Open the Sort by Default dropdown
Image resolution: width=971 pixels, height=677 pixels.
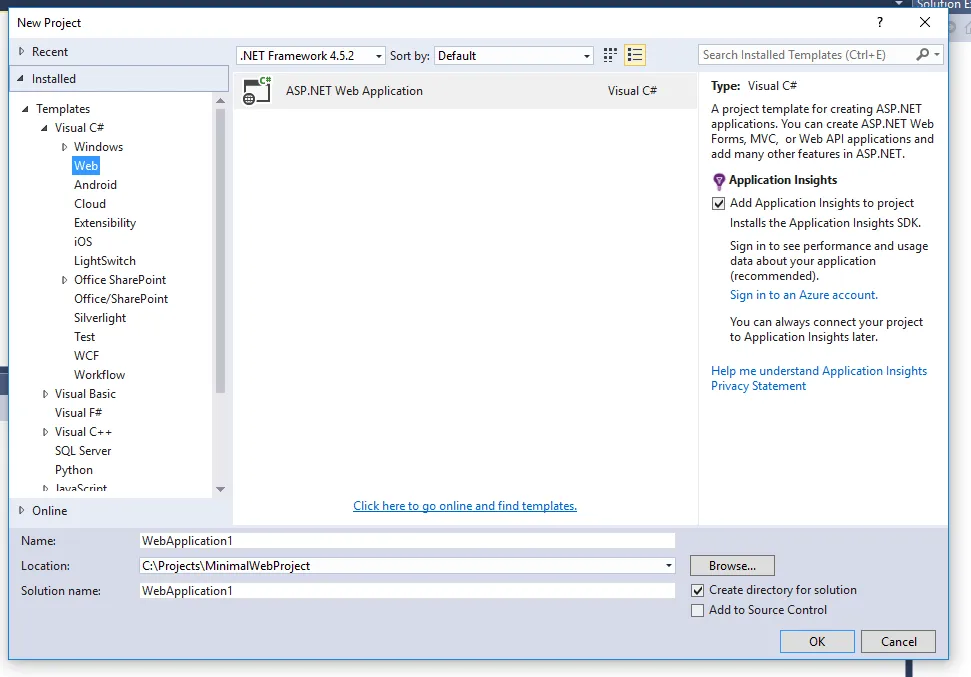(514, 56)
